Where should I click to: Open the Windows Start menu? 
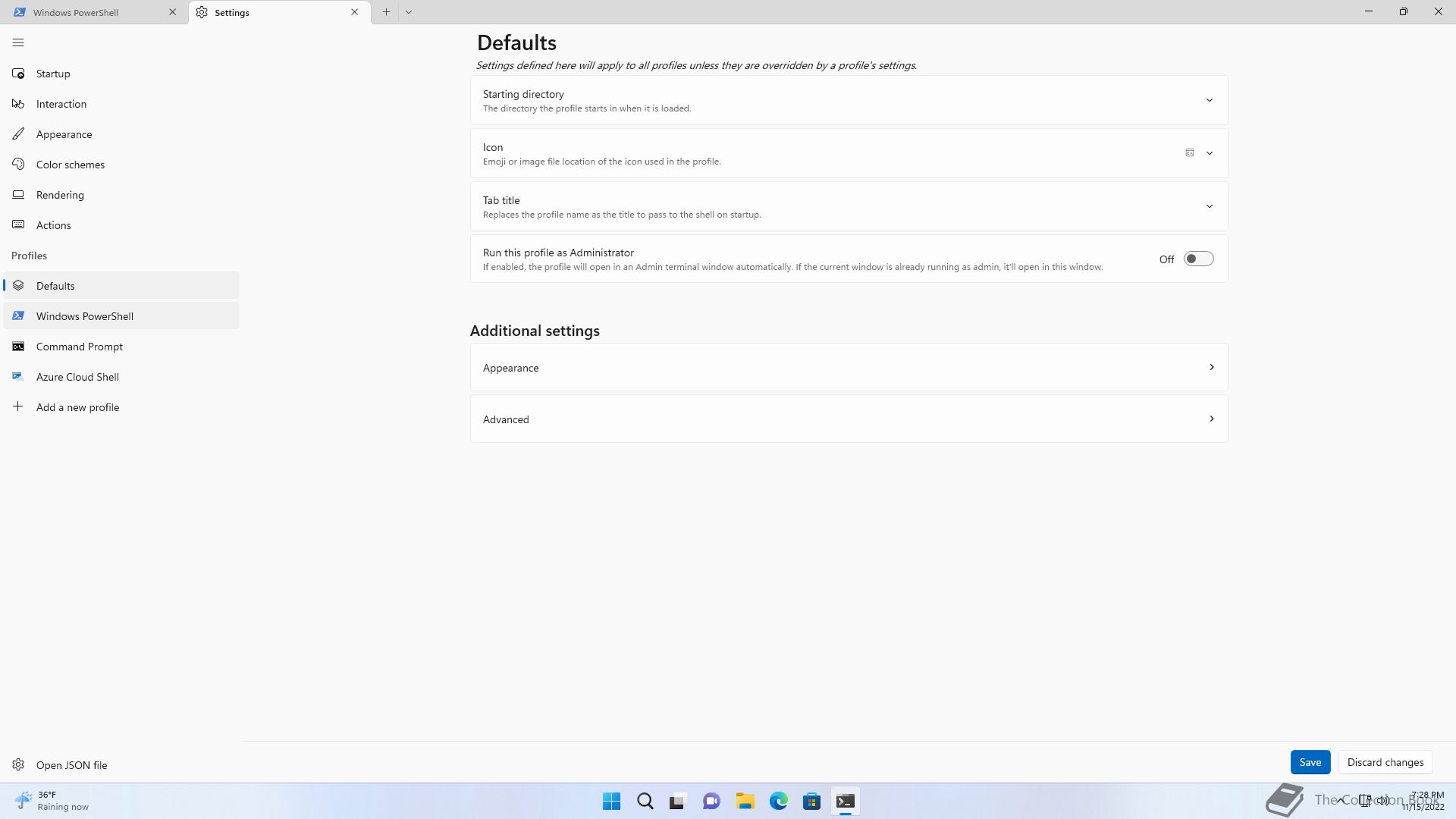[x=611, y=801]
